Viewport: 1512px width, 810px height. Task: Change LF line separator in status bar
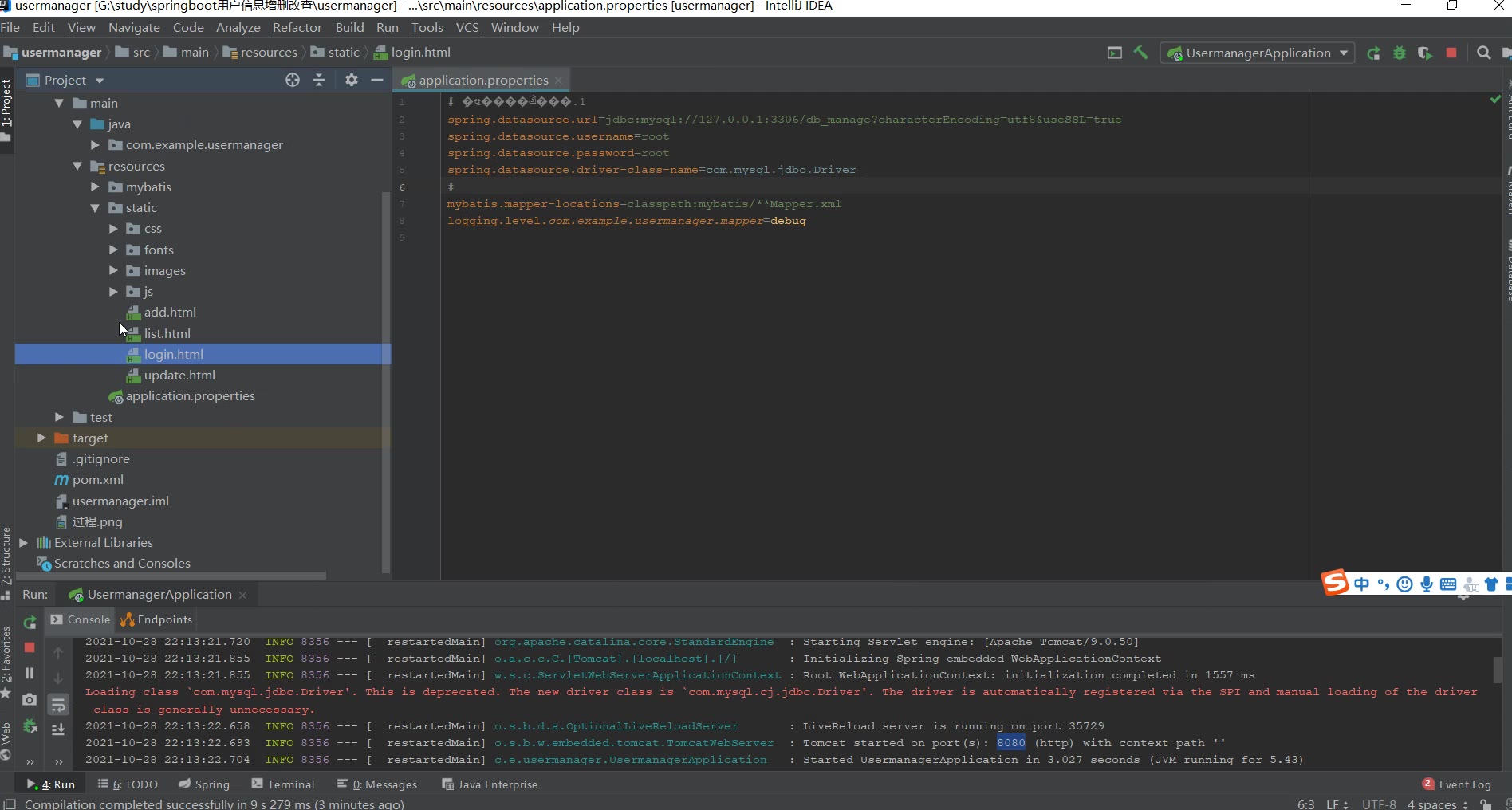(1337, 804)
